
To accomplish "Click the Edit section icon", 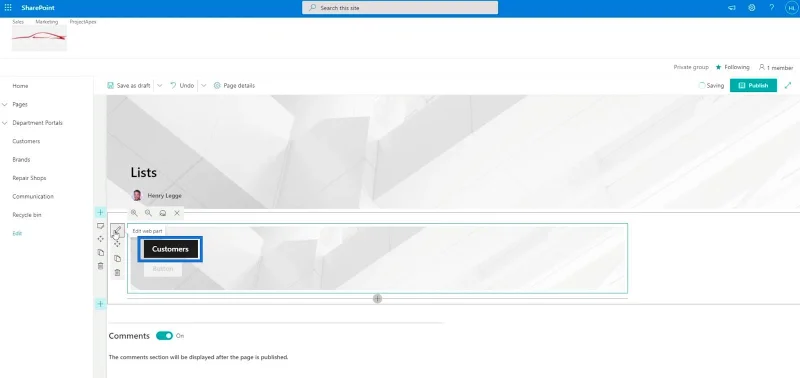I will 101,225.
